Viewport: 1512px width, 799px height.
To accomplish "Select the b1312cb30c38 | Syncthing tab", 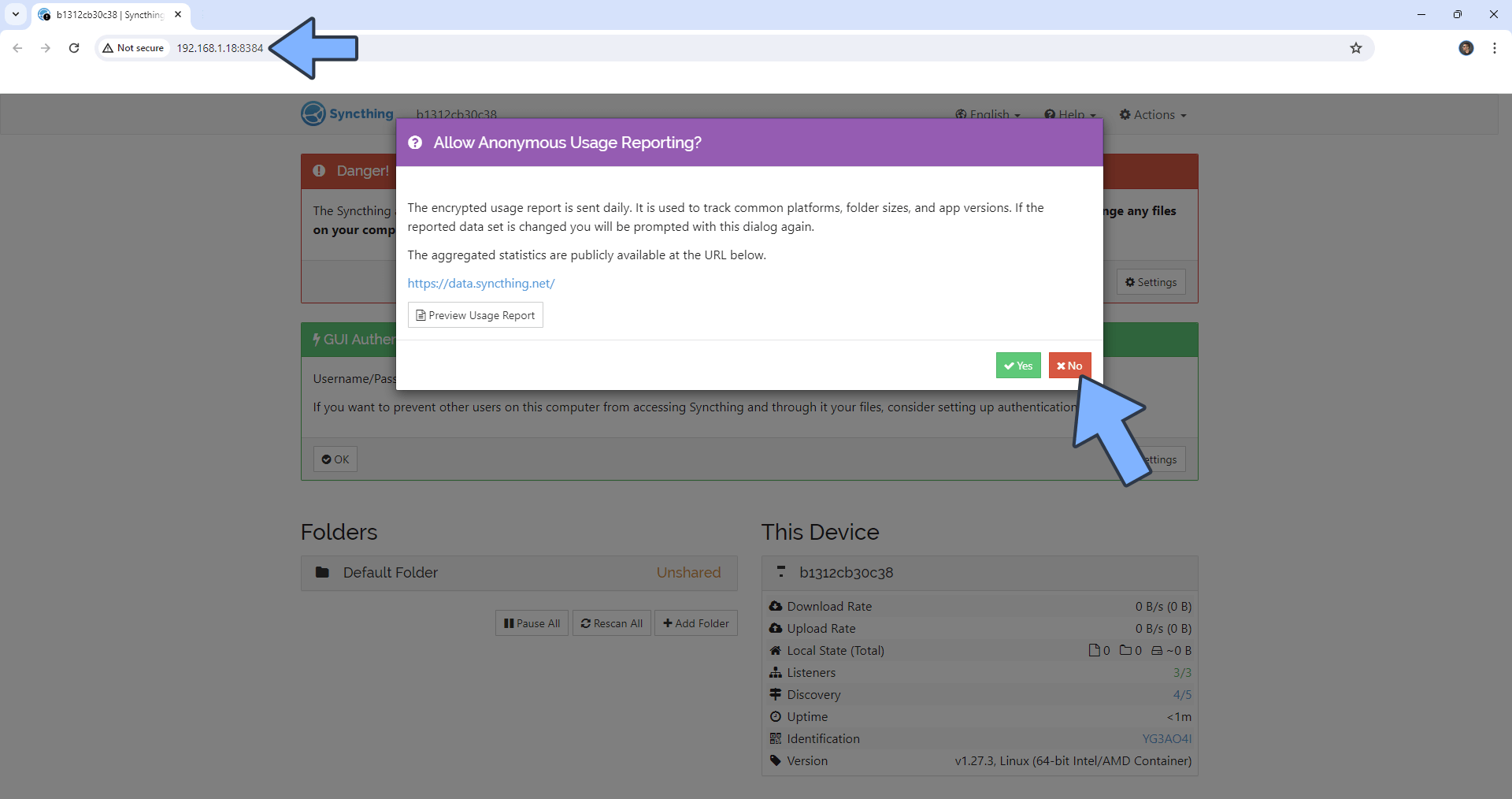I will (110, 15).
